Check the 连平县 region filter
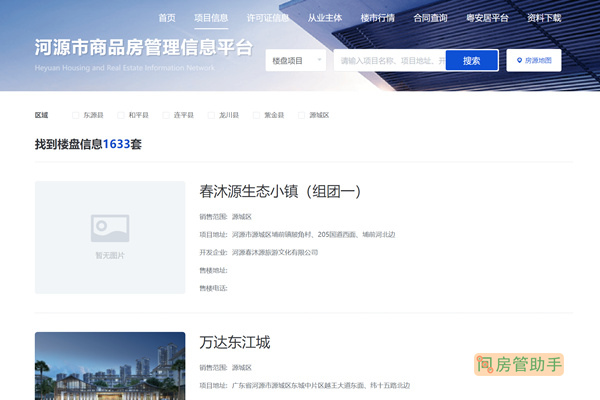 pos(166,115)
